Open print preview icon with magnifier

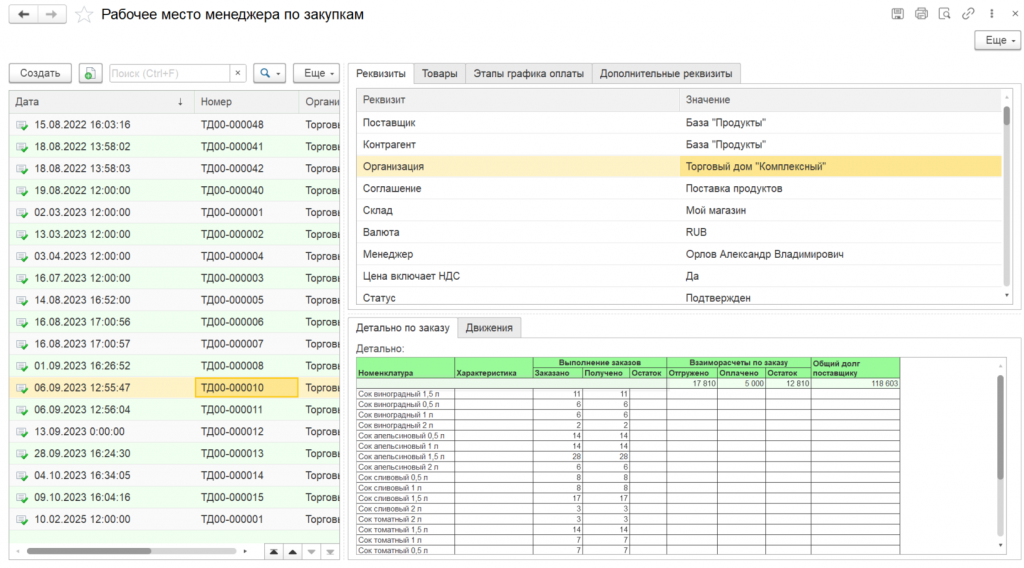[944, 14]
